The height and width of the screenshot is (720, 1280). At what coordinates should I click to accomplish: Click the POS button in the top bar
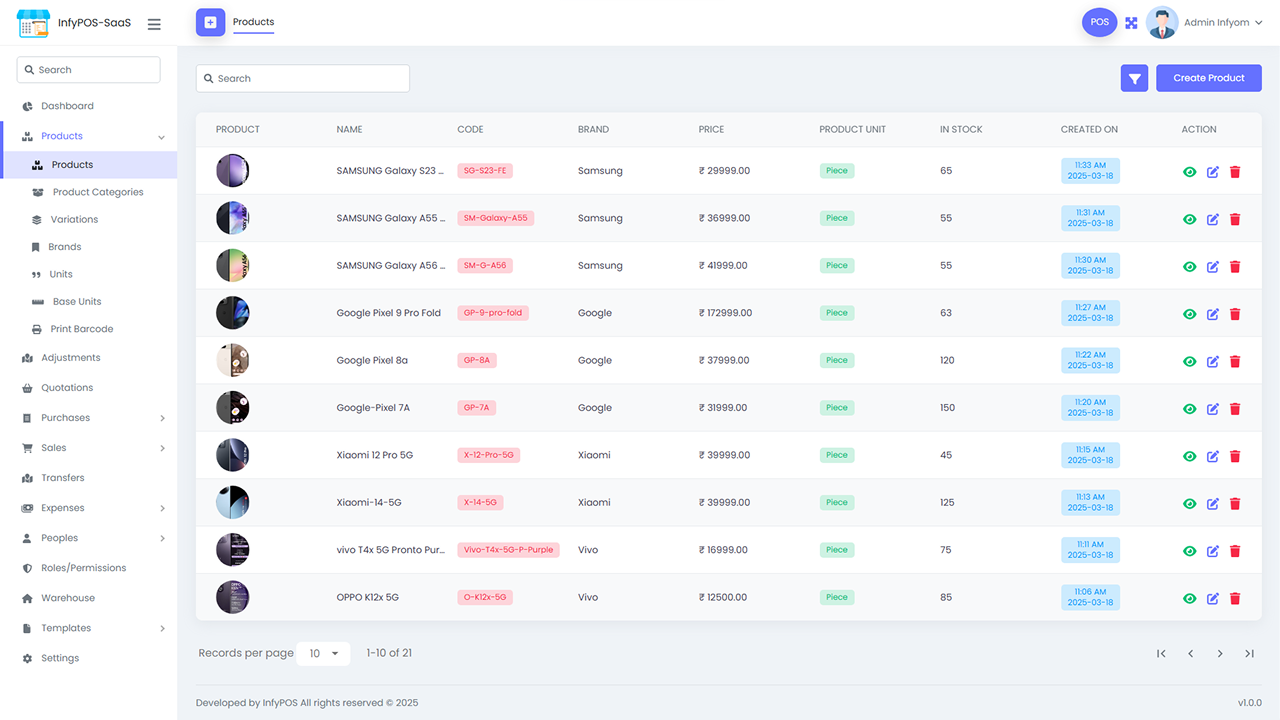pyautogui.click(x=1099, y=21)
